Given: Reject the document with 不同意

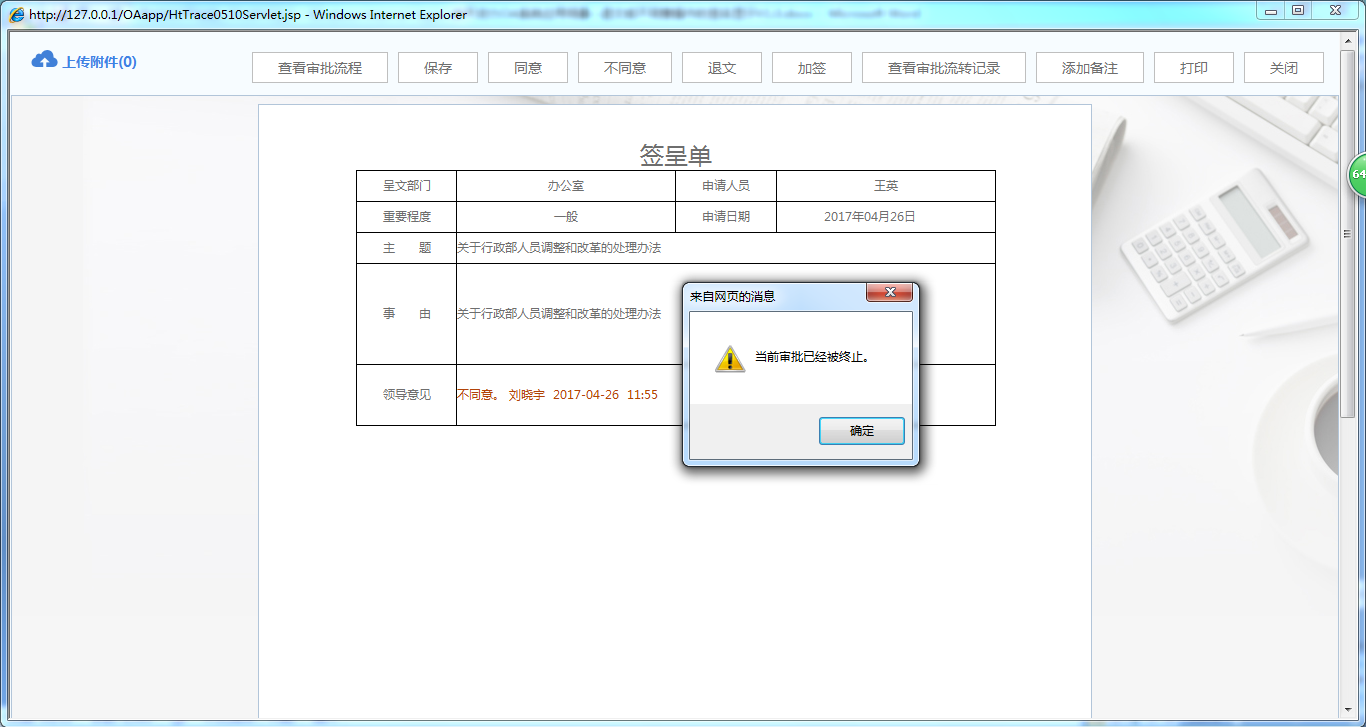Looking at the screenshot, I should (624, 67).
